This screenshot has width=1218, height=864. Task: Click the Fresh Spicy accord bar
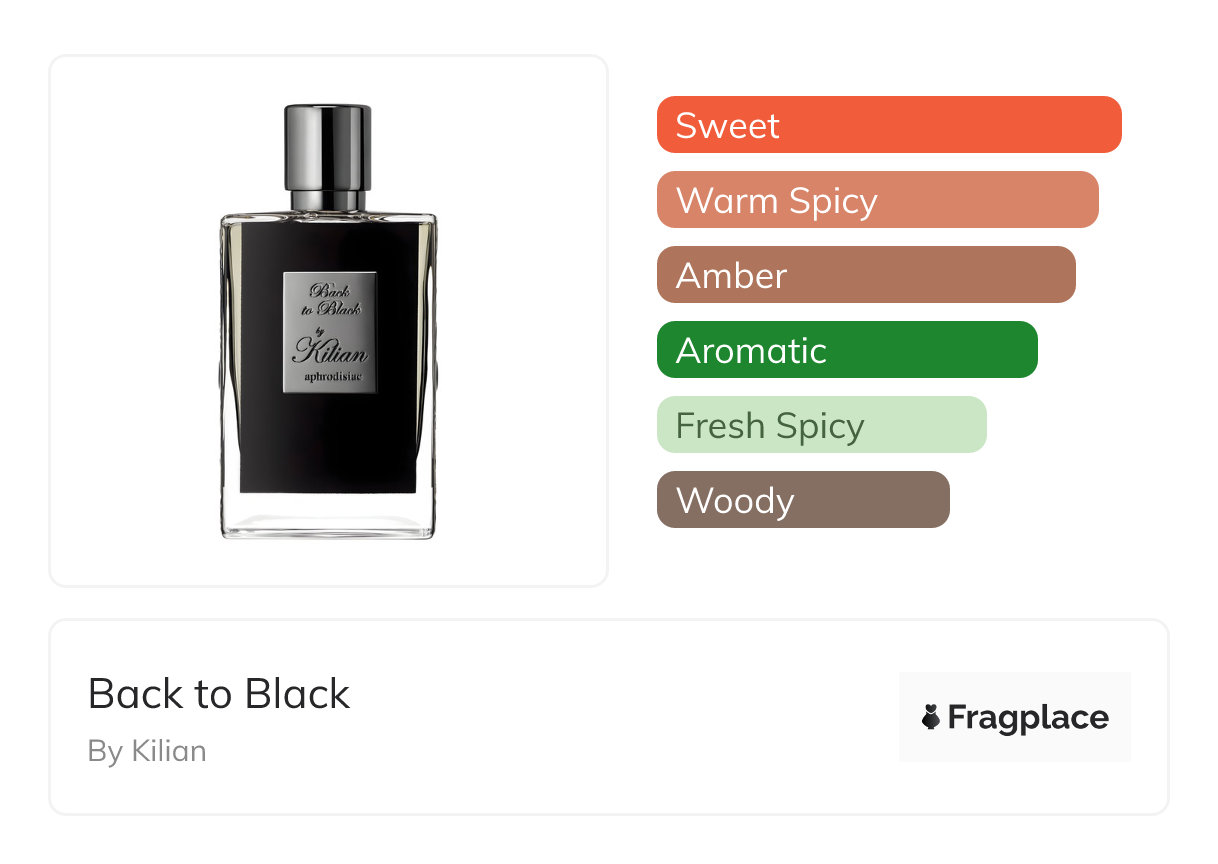822,425
